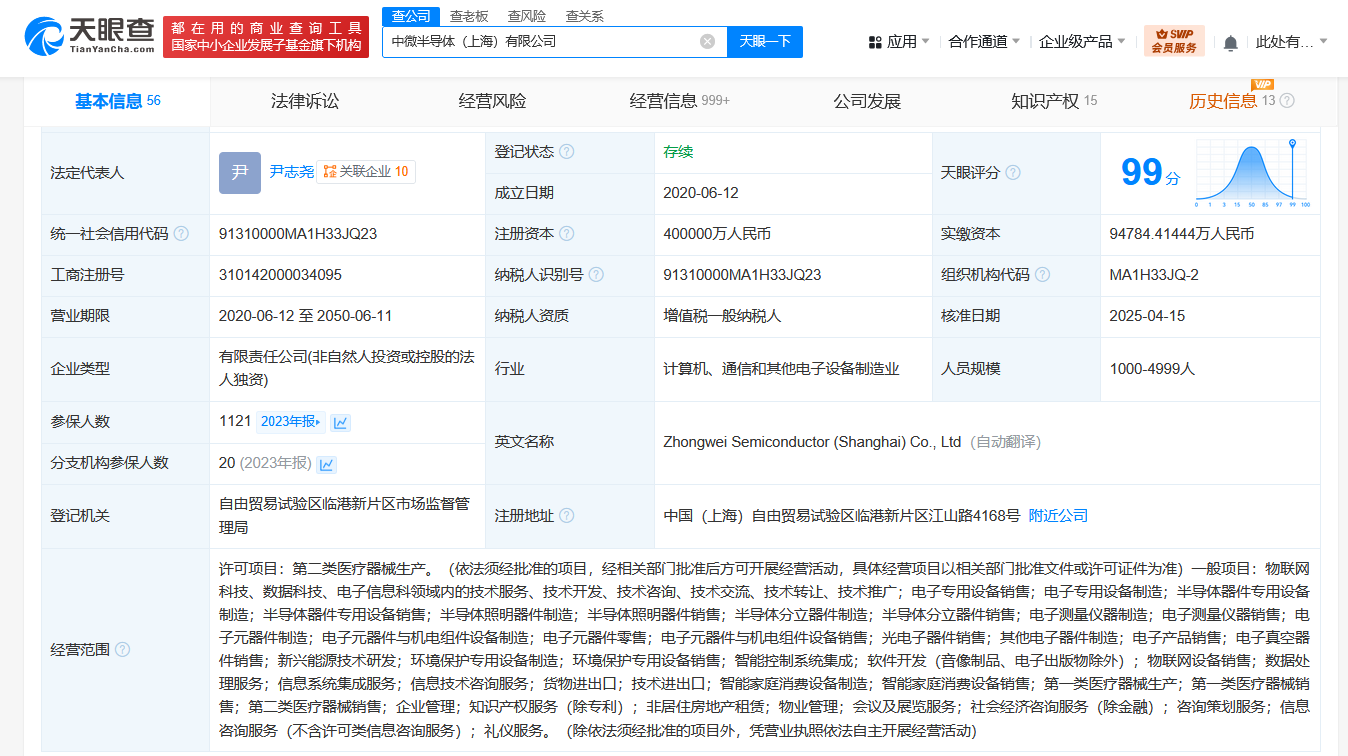Expand the 合作通道 dropdown menu

pyautogui.click(x=985, y=42)
